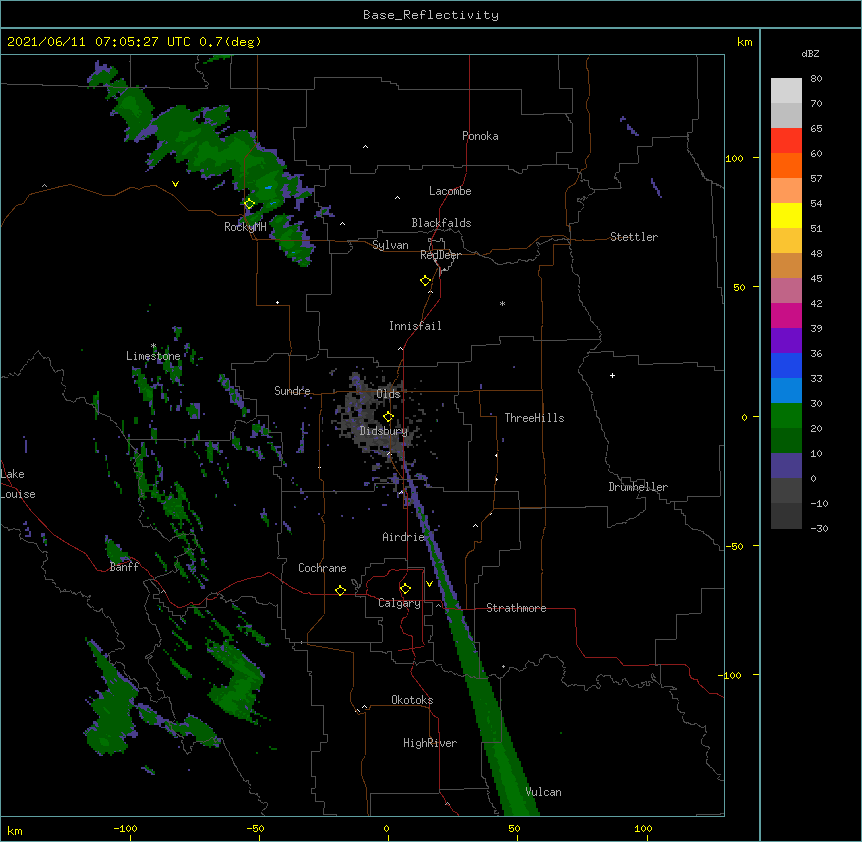Click the yellow diamond marker near RockyMH
862x842 pixels.
pyautogui.click(x=249, y=204)
